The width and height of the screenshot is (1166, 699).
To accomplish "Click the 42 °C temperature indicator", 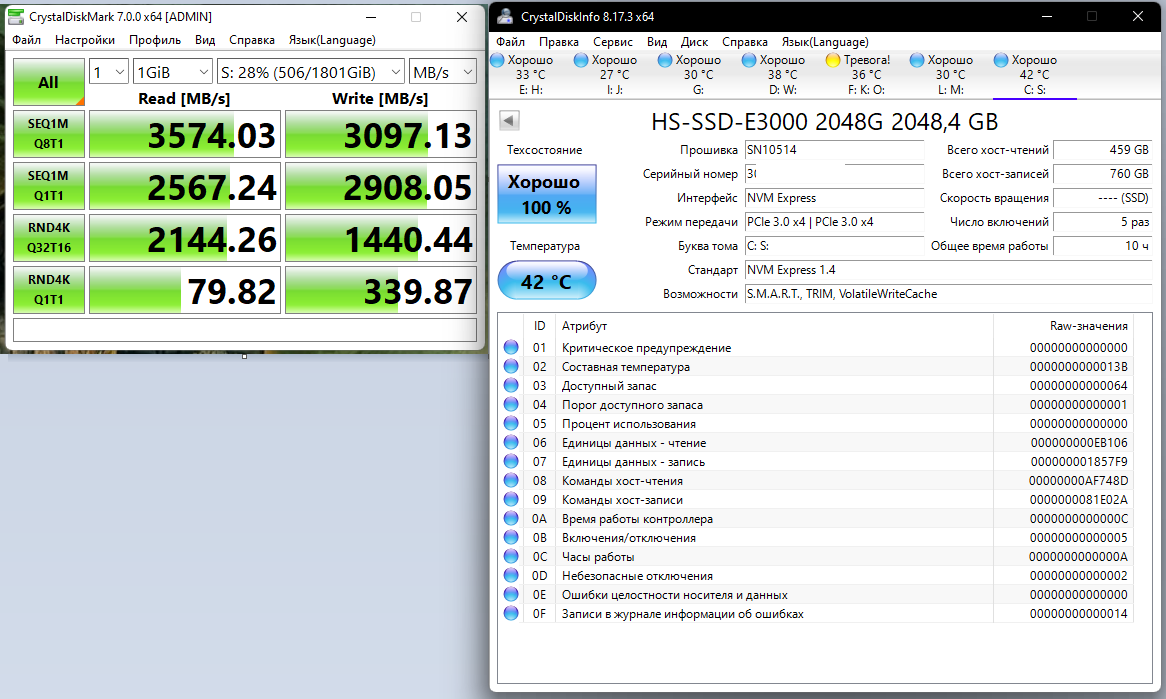I will click(x=547, y=281).
